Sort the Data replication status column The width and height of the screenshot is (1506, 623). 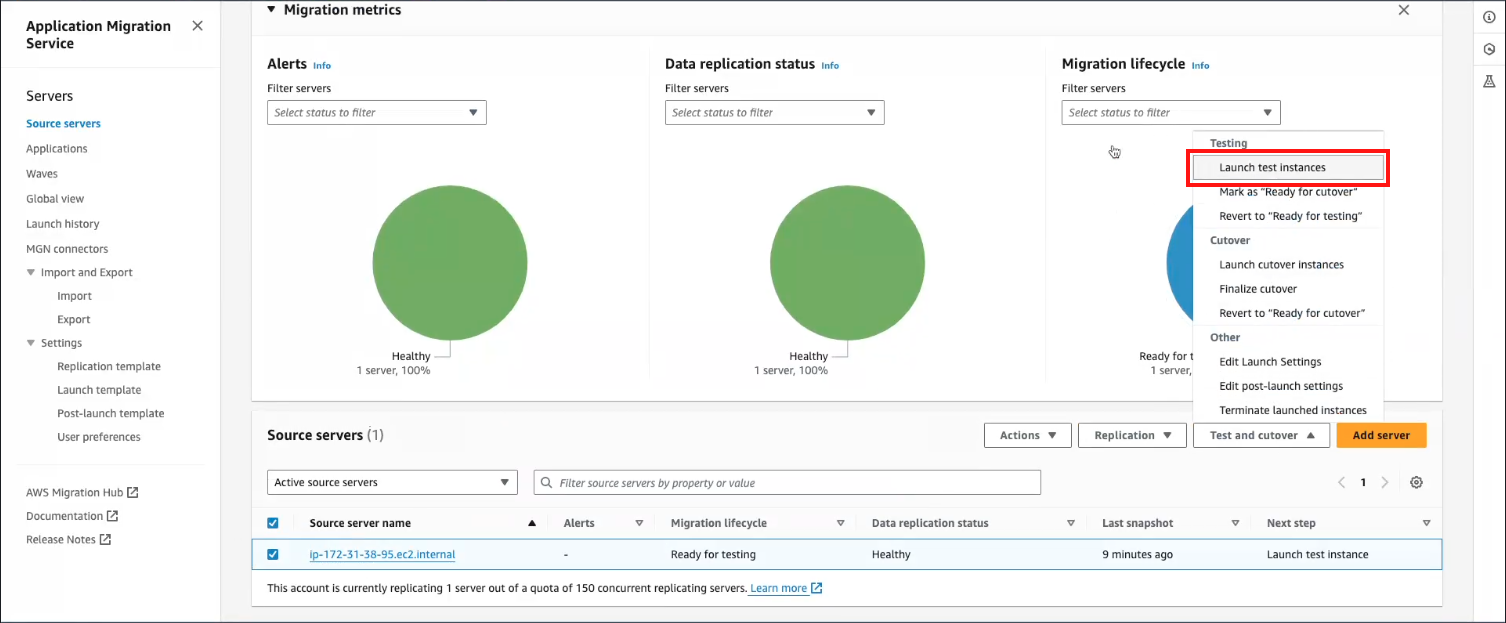[1071, 523]
